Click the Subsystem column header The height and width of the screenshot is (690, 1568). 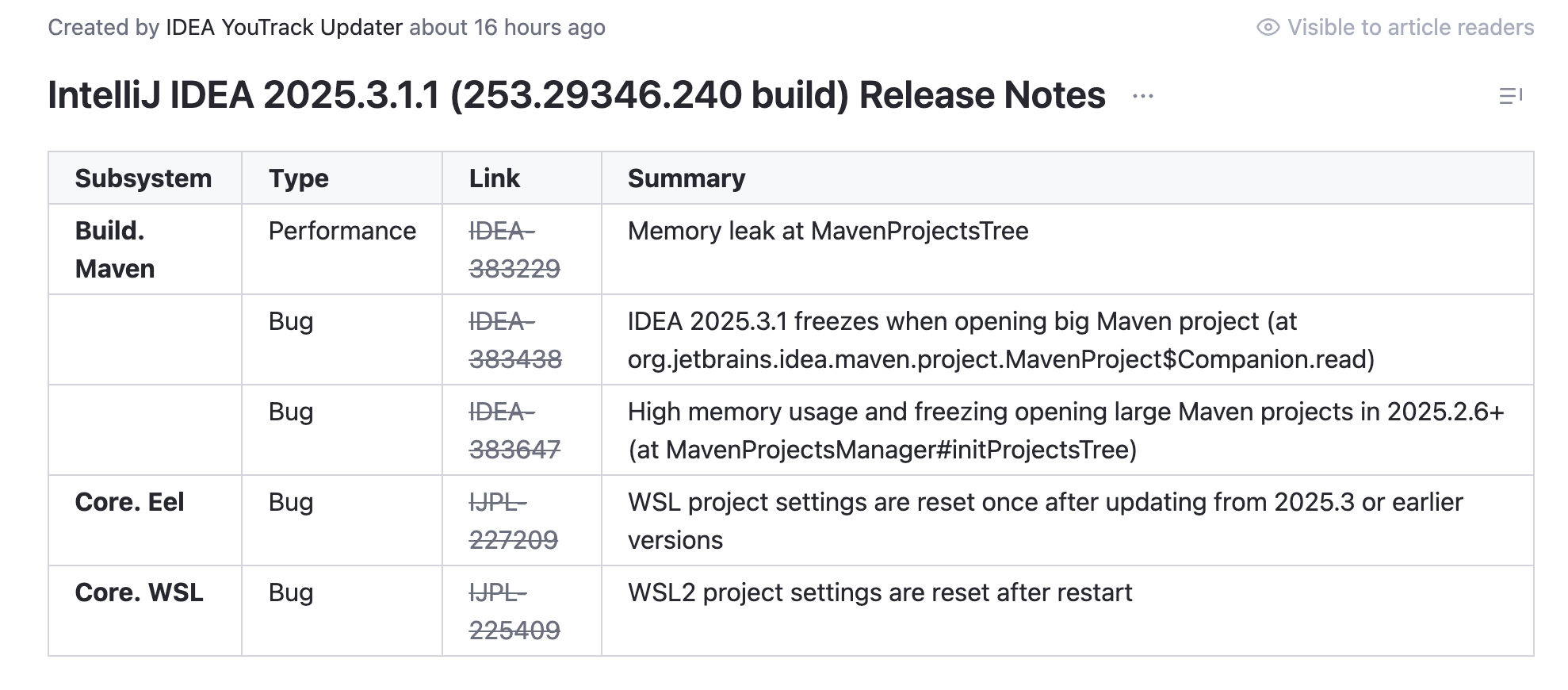143,178
